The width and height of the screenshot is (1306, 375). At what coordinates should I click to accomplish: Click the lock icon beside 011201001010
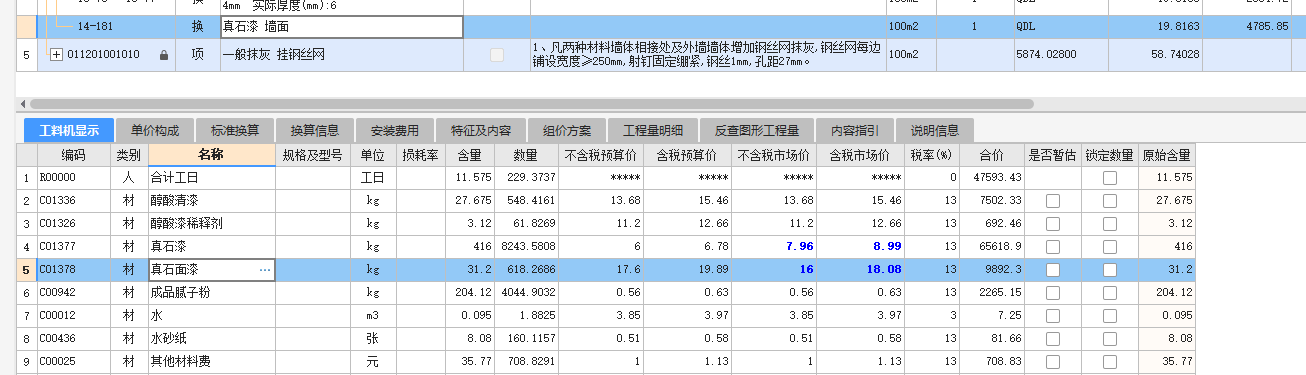[x=164, y=55]
